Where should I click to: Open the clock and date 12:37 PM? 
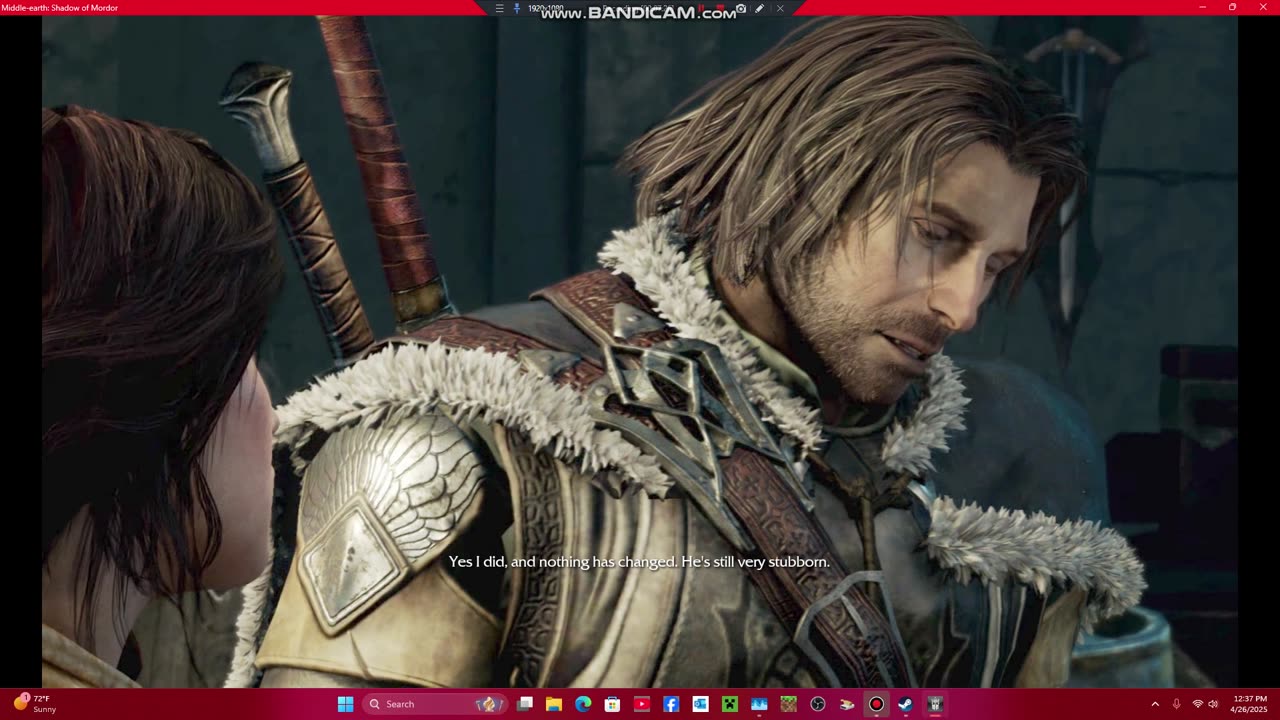pyautogui.click(x=1249, y=704)
